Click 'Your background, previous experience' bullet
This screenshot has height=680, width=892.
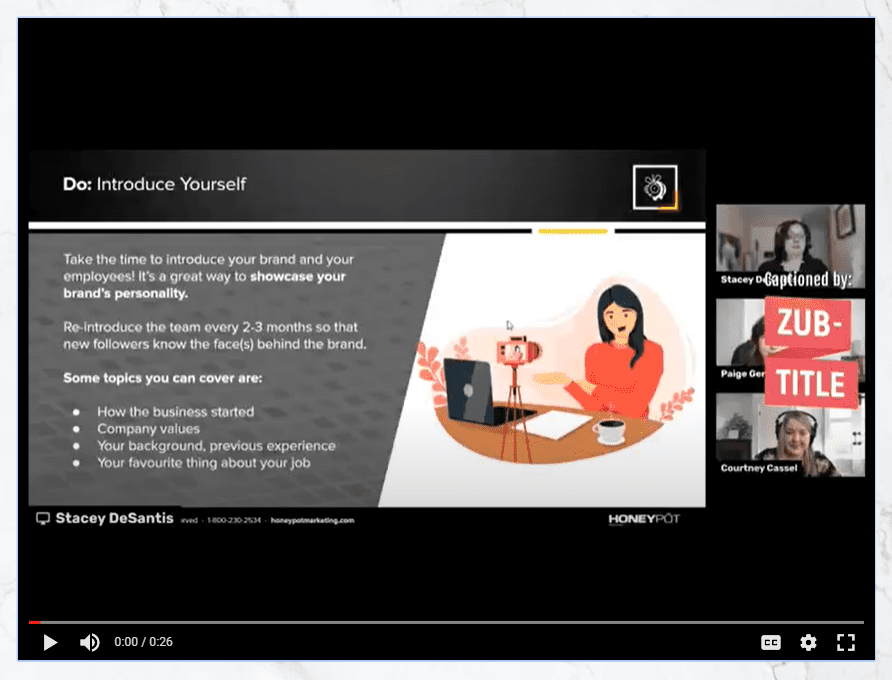tap(216, 446)
